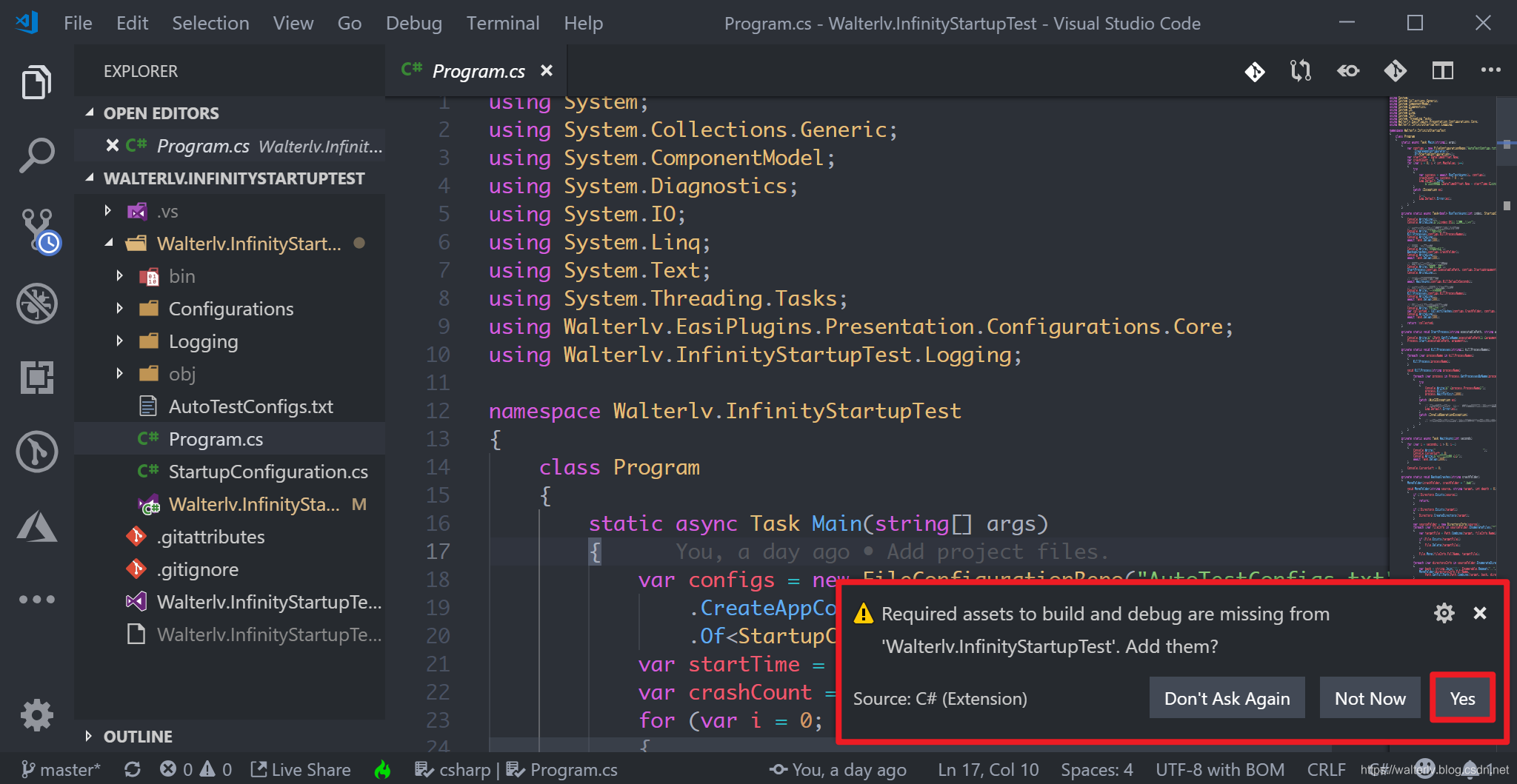This screenshot has width=1517, height=784.
Task: Open AutoTestConfigs.txt in the explorer
Action: click(x=230, y=406)
